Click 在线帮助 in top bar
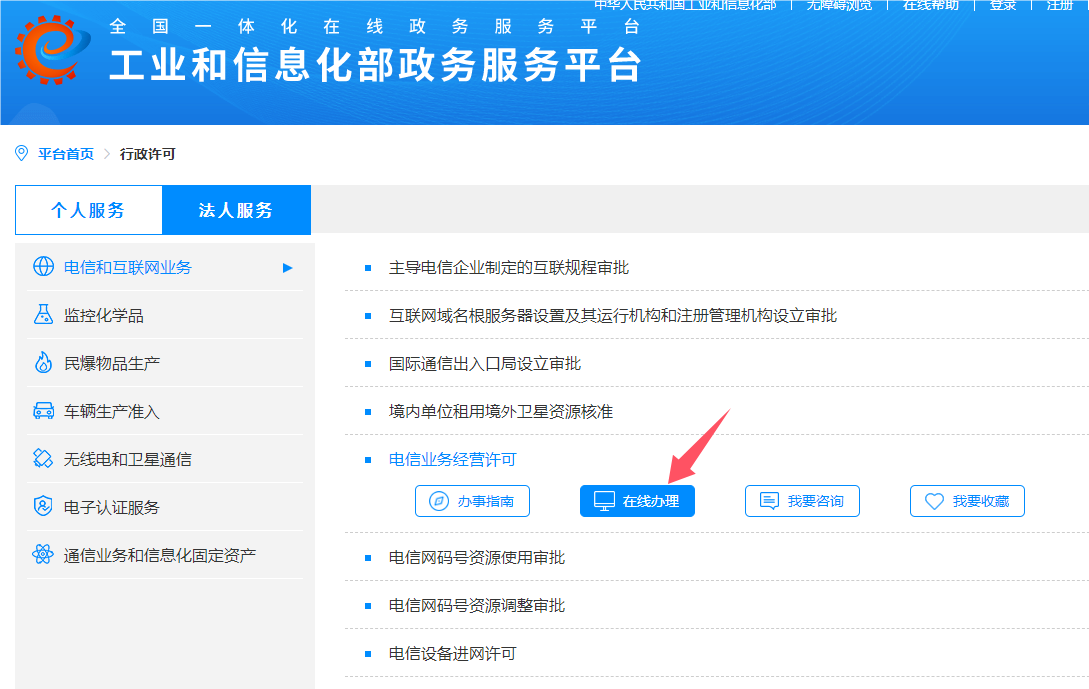1089x689 pixels. click(x=931, y=5)
